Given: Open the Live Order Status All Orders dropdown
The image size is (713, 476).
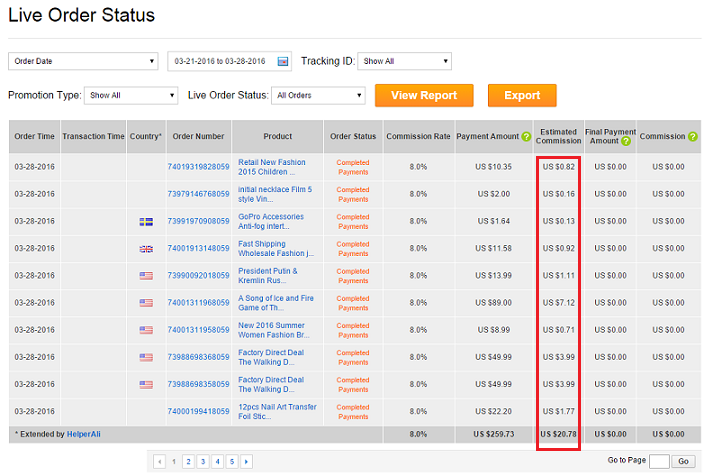Looking at the screenshot, I should pos(318,95).
